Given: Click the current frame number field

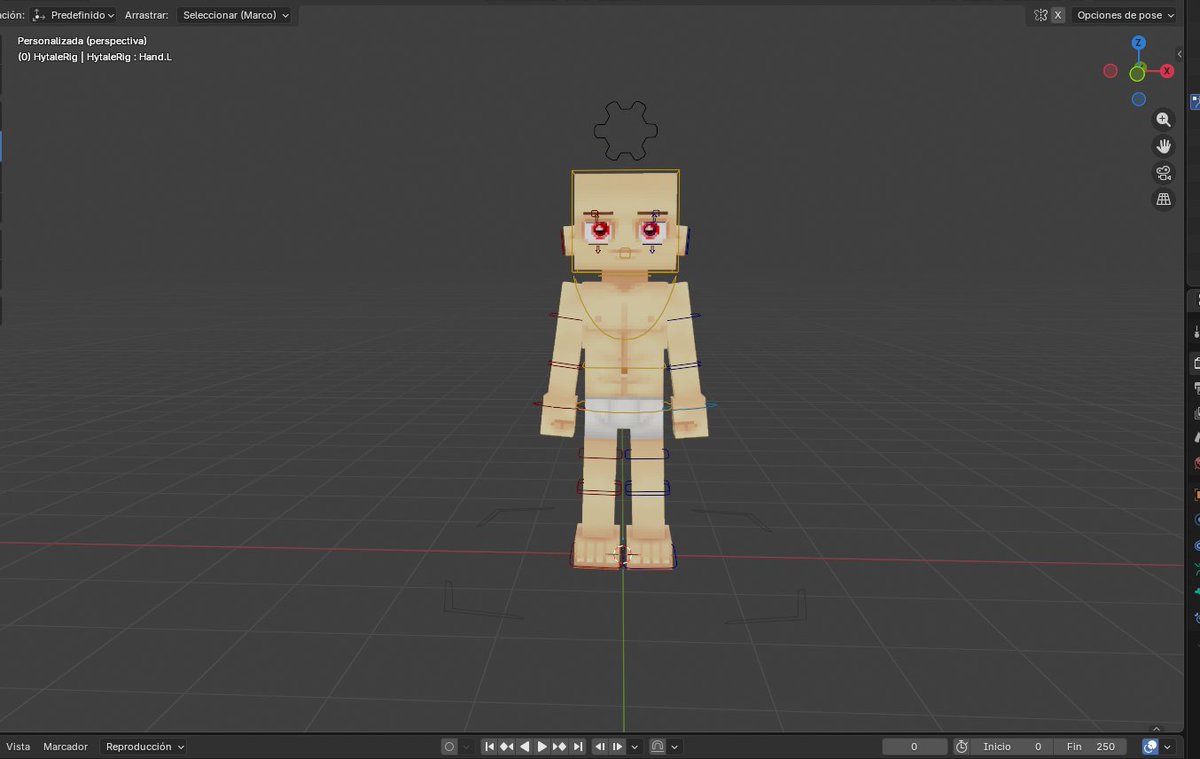Looking at the screenshot, I should point(914,746).
